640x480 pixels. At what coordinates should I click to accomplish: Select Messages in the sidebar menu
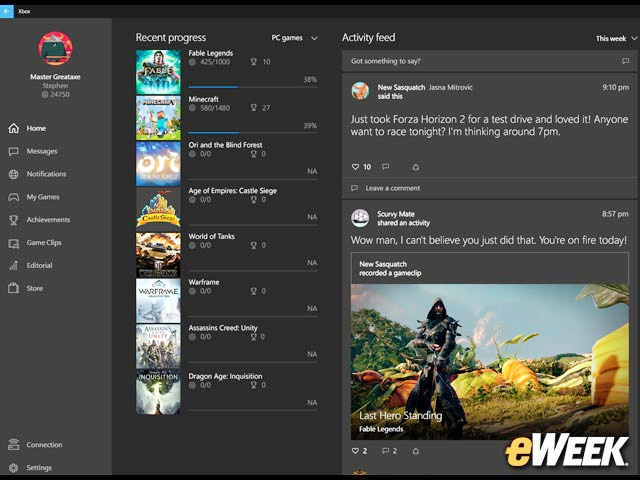[x=42, y=151]
